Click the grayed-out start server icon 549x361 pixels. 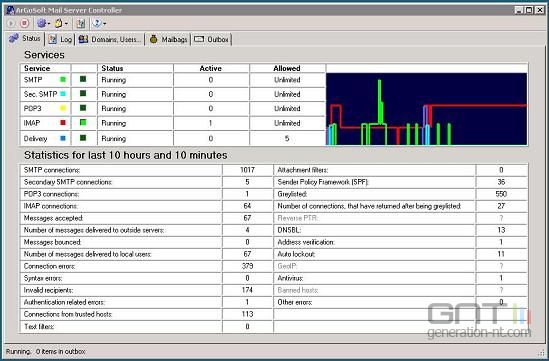[x=11, y=23]
